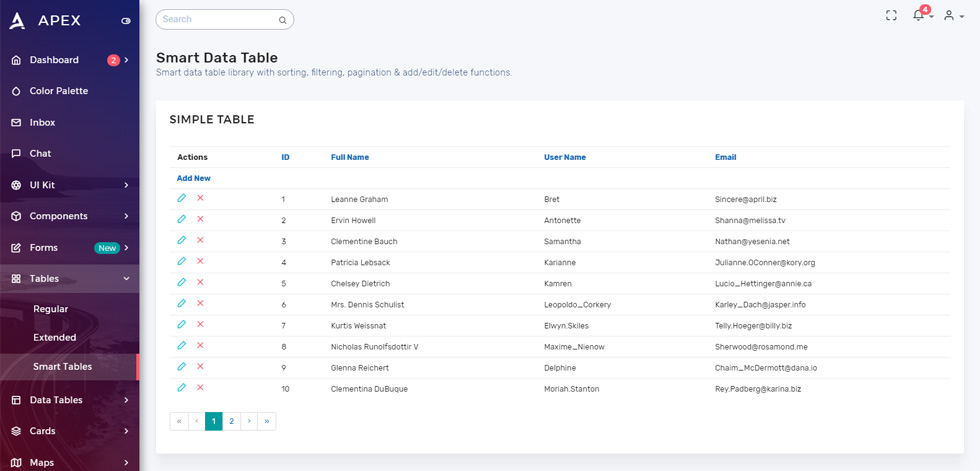Go to the previous page arrow
980x471 pixels.
[x=196, y=422]
